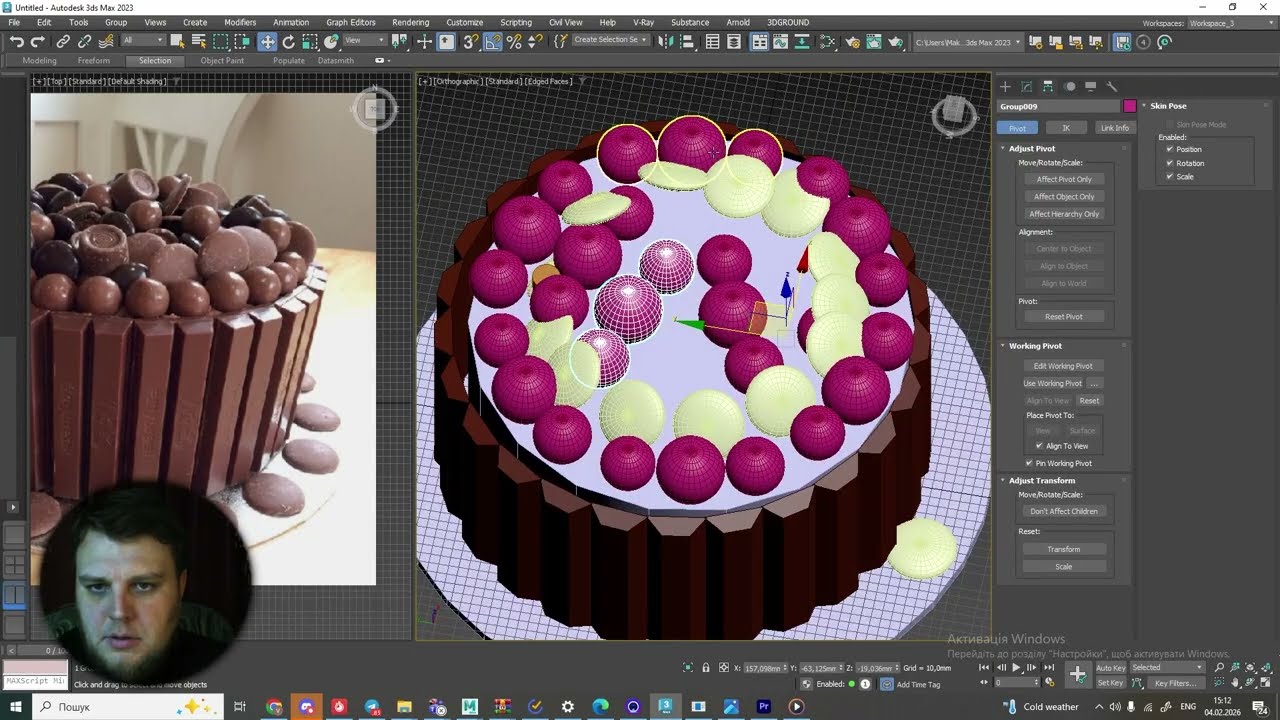
Task: Click the Group009 object name field
Action: [x=1059, y=106]
